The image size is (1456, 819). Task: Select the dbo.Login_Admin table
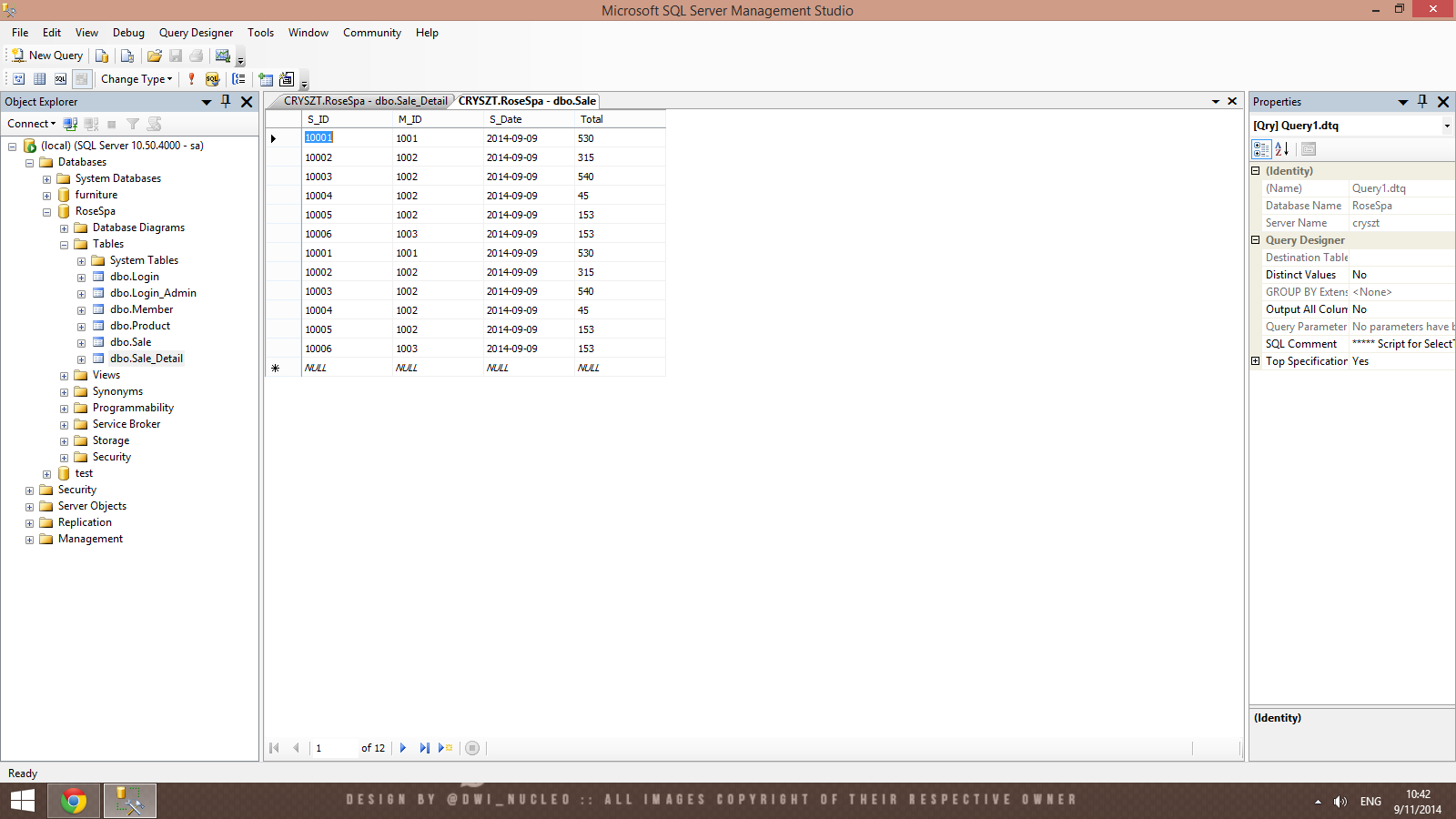pyautogui.click(x=153, y=293)
